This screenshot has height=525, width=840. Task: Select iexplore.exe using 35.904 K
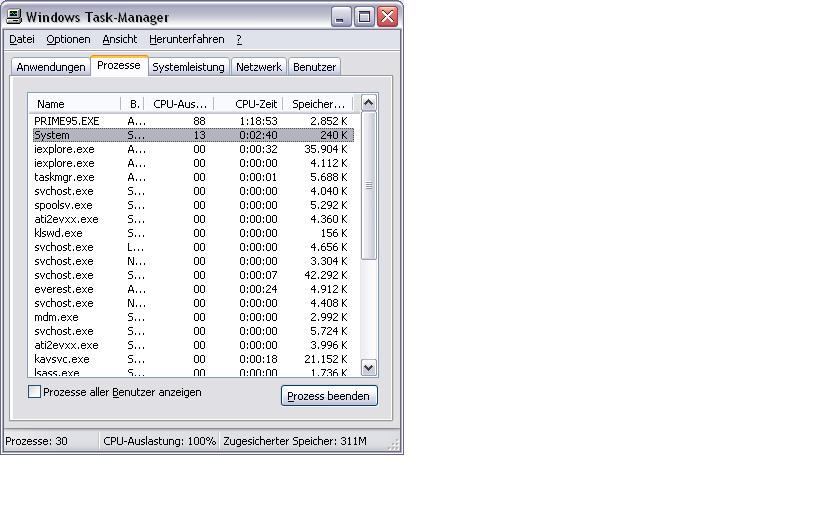tap(193, 149)
